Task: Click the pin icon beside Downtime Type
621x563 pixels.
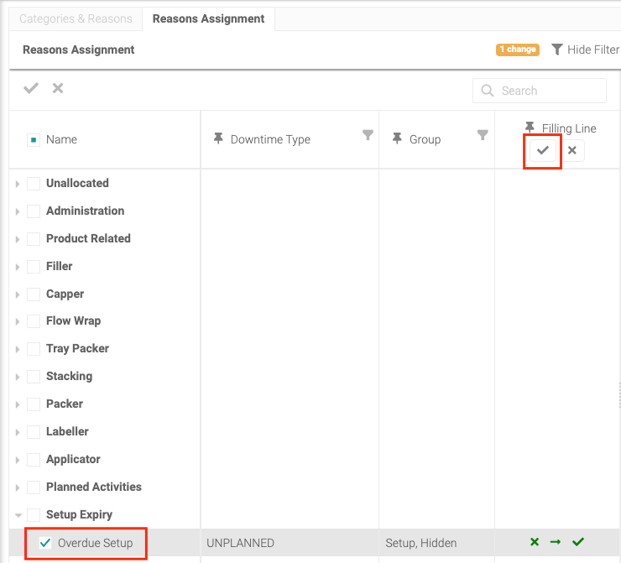Action: (x=218, y=139)
